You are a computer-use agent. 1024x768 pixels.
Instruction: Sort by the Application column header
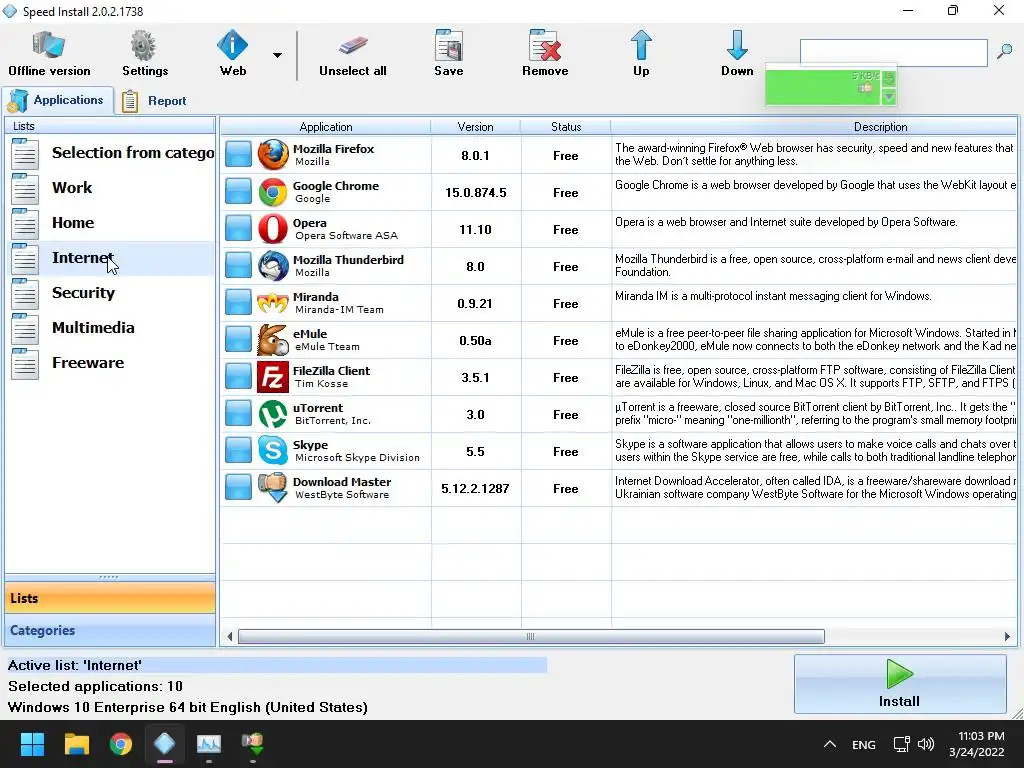(x=325, y=127)
